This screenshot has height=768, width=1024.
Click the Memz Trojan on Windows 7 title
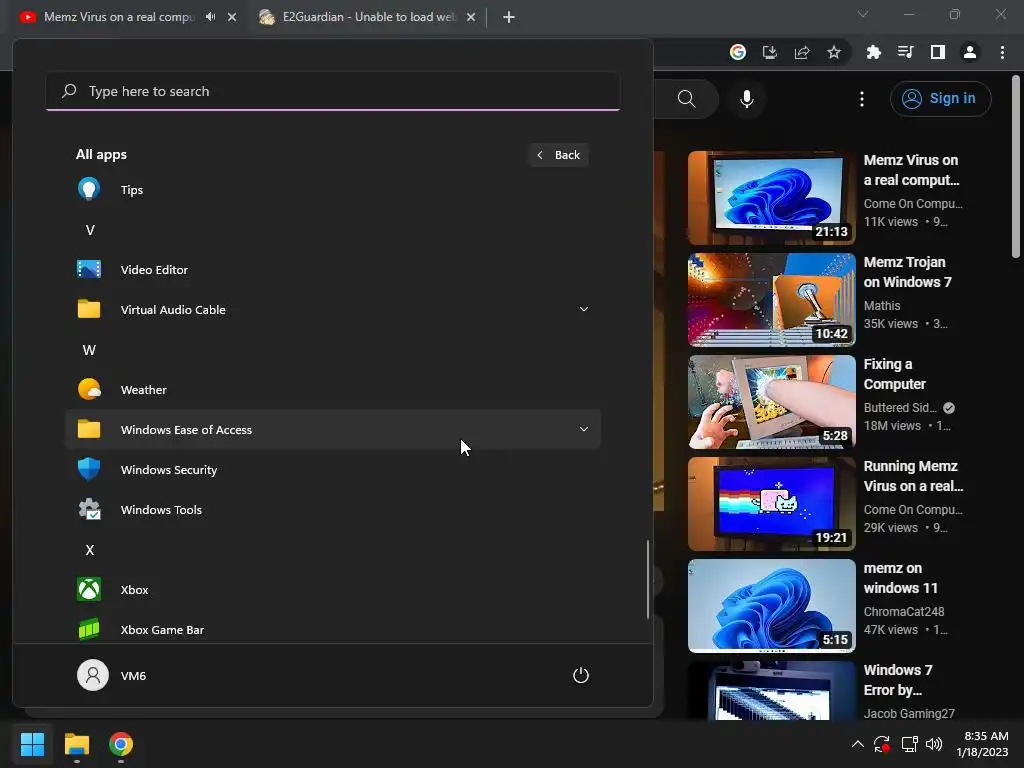[x=908, y=272]
